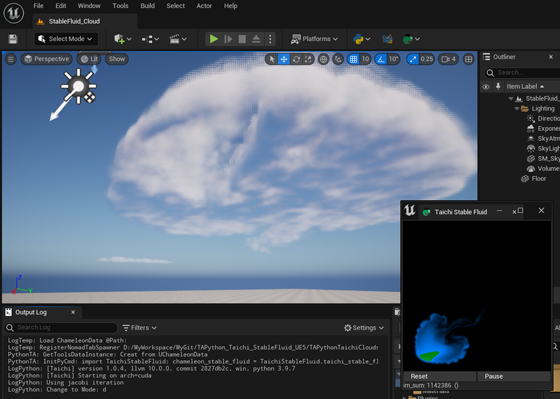Screen dimensions: 560x399
Task: Select the SkyAtm actor in Outliner
Action: (x=543, y=139)
